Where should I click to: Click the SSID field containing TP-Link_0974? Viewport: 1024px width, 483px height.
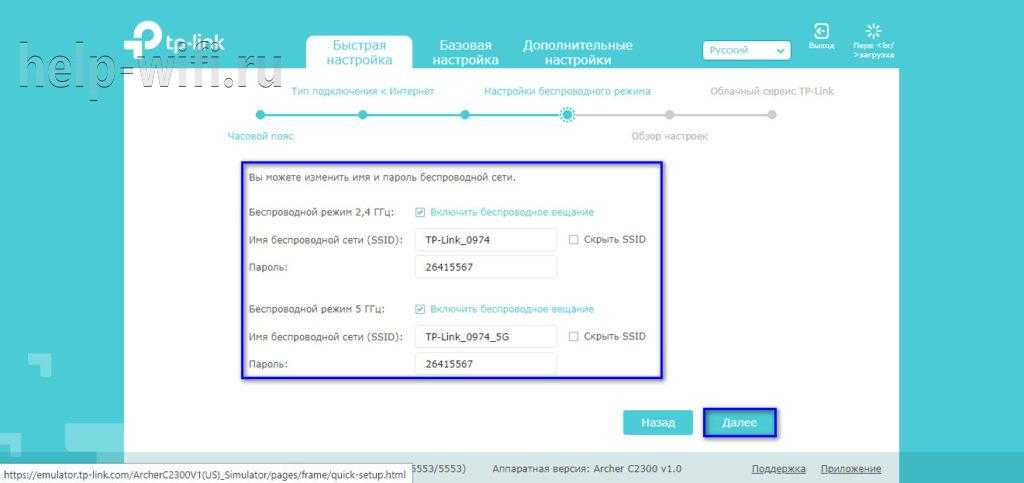pyautogui.click(x=486, y=240)
